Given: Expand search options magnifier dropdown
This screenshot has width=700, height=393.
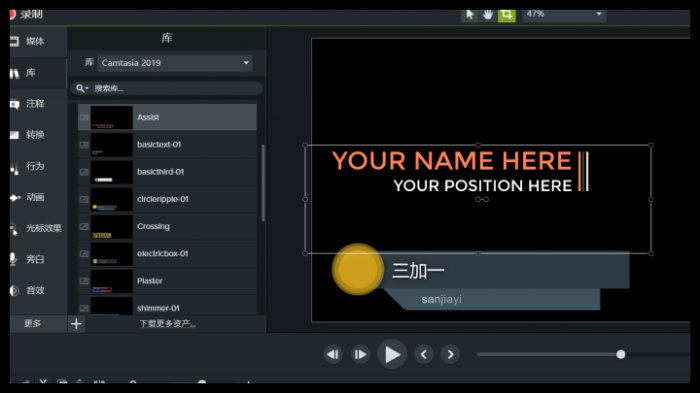Looking at the screenshot, I should click(x=82, y=88).
